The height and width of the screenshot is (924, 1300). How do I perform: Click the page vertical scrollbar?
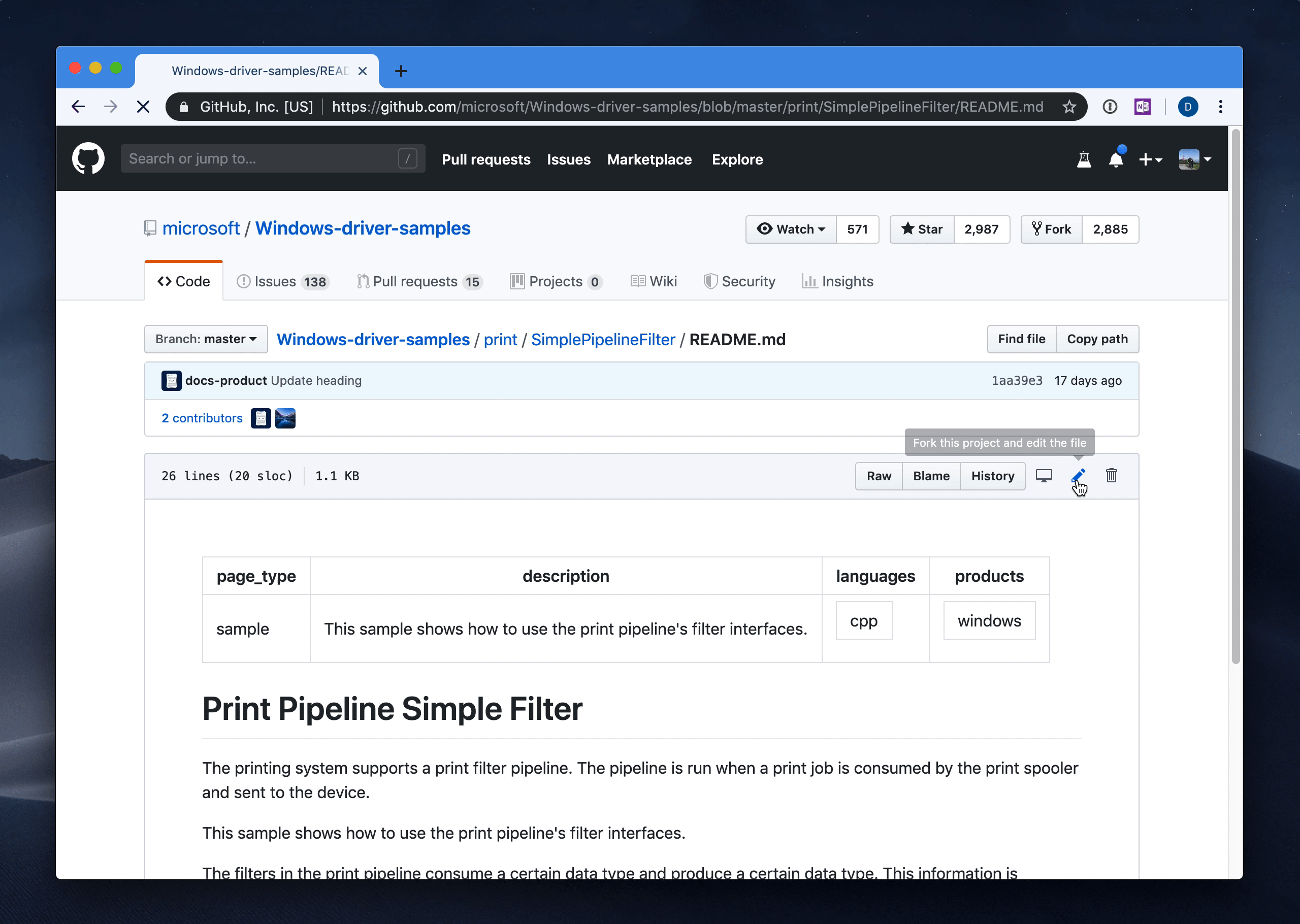[1235, 395]
